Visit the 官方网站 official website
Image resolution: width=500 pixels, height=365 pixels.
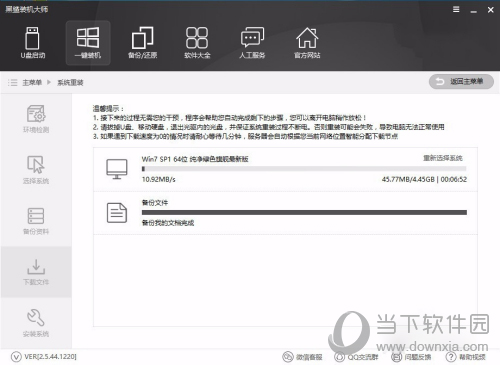(307, 43)
